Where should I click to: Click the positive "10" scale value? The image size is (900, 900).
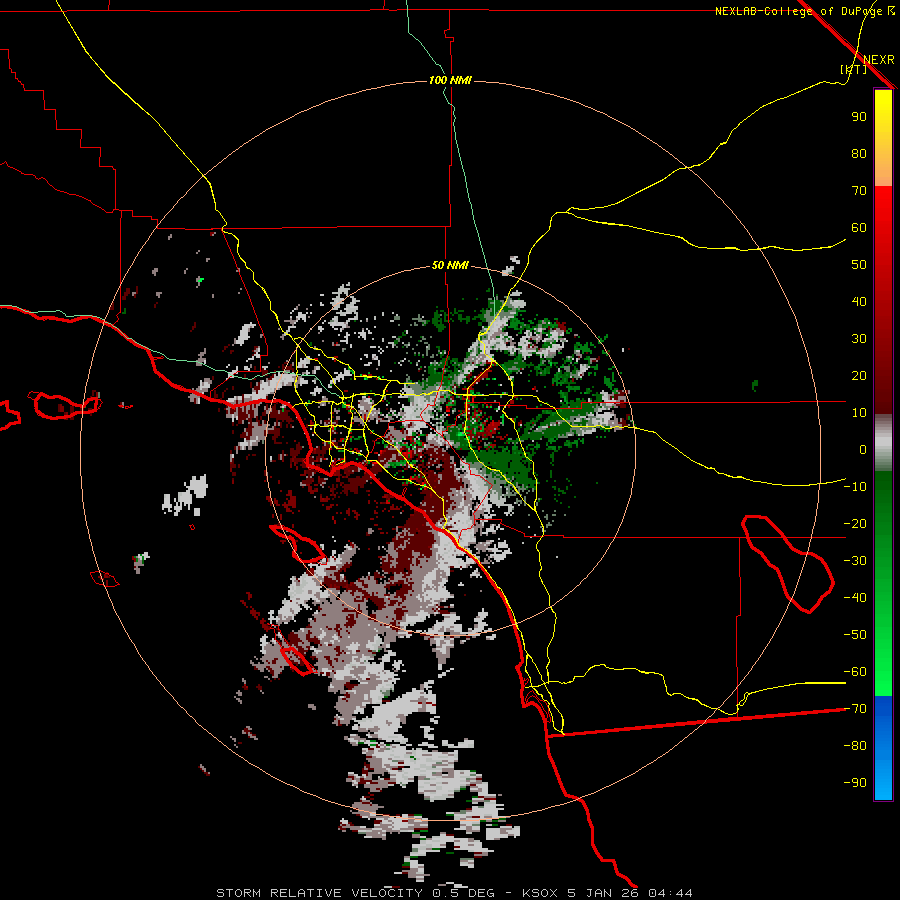[x=859, y=413]
